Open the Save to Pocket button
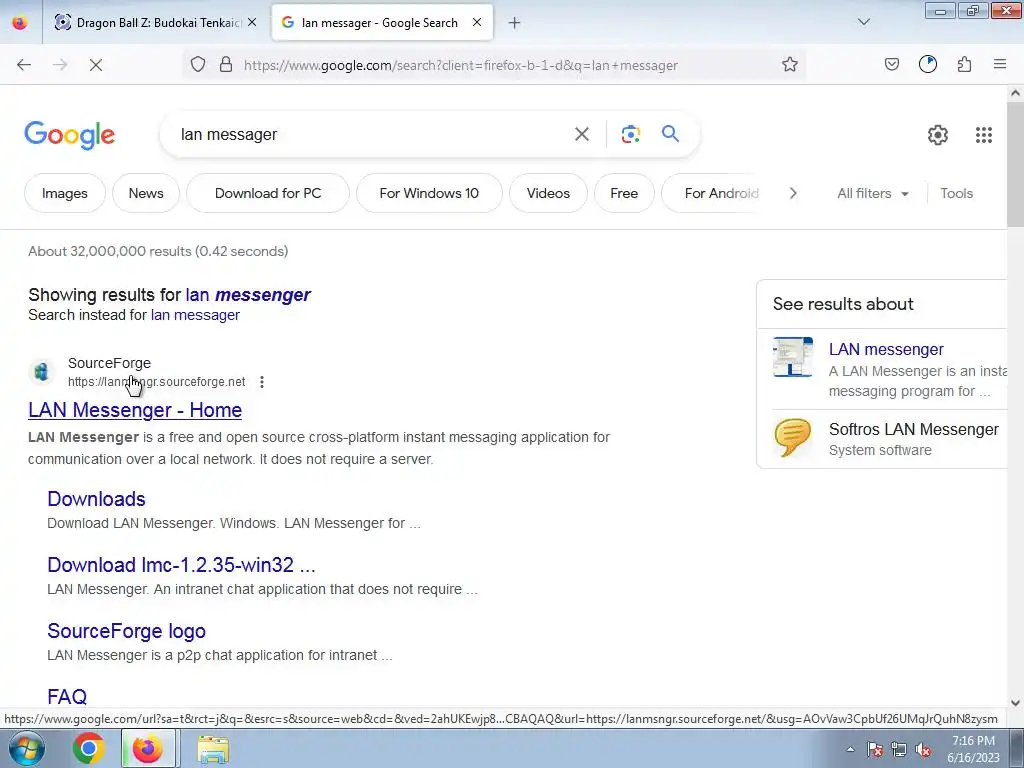This screenshot has width=1024, height=768. pyautogui.click(x=891, y=65)
